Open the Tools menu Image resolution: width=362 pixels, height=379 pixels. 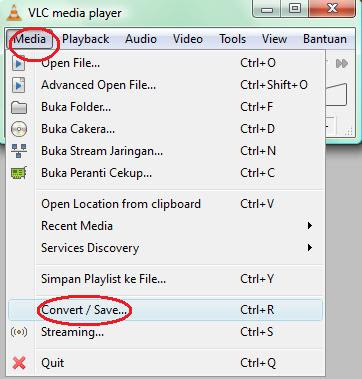(x=233, y=39)
